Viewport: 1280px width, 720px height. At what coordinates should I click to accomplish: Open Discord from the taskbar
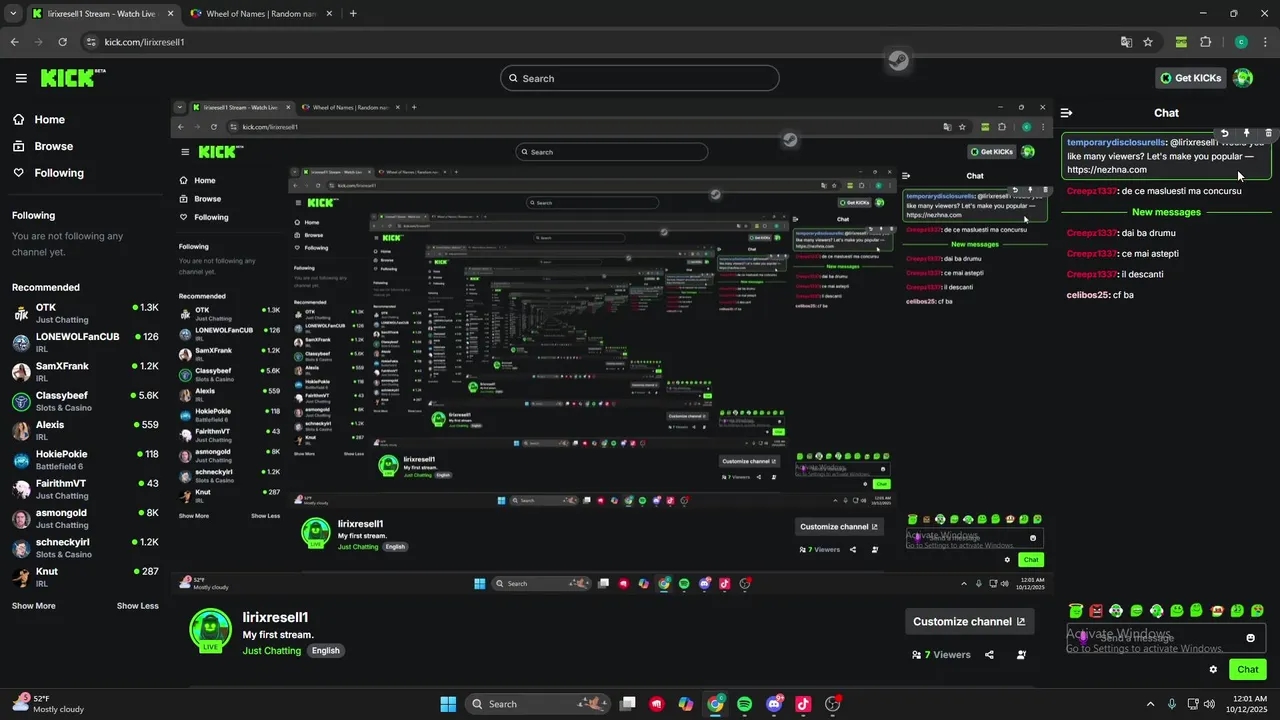pos(774,704)
